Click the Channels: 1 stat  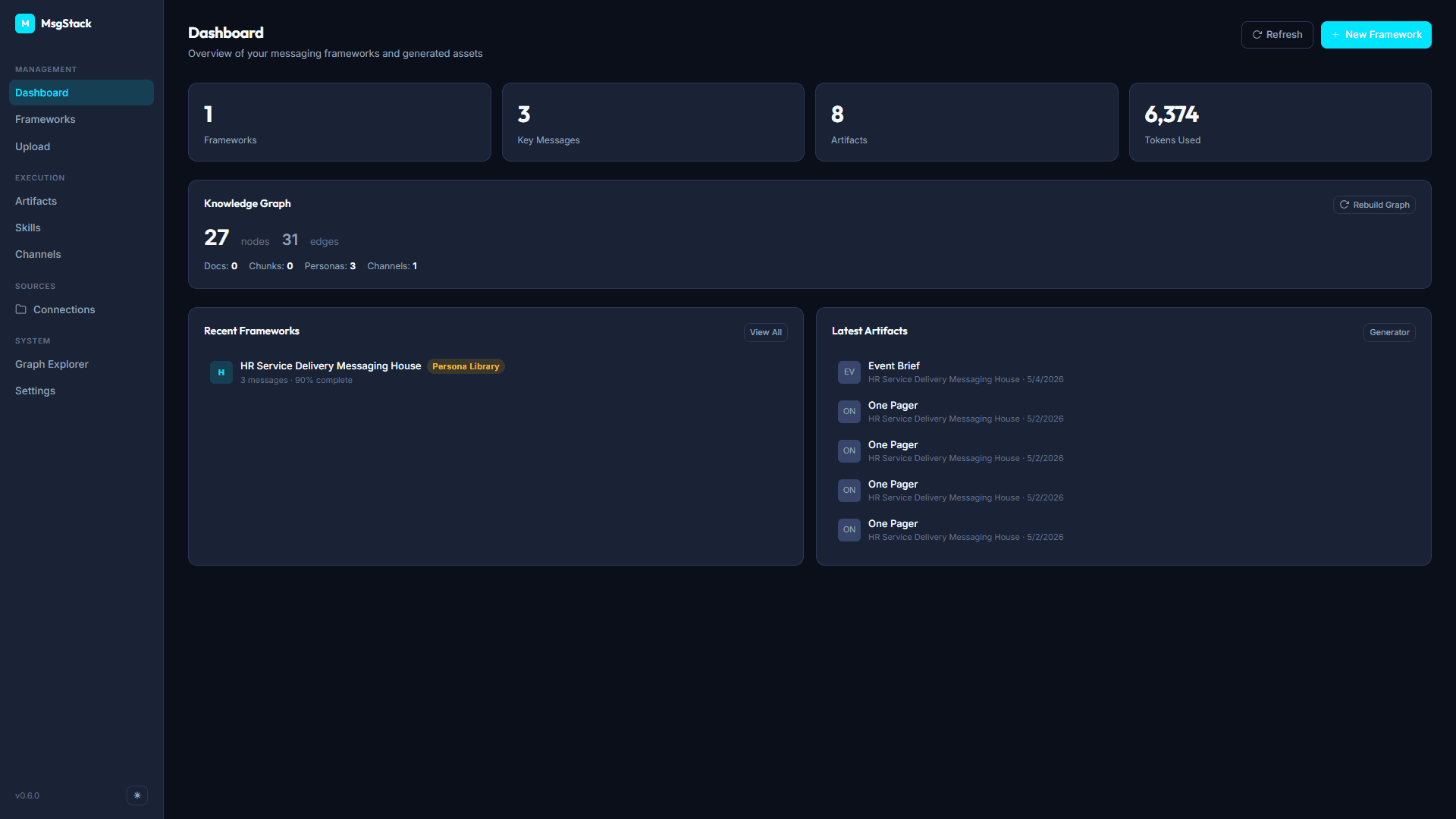(x=392, y=266)
